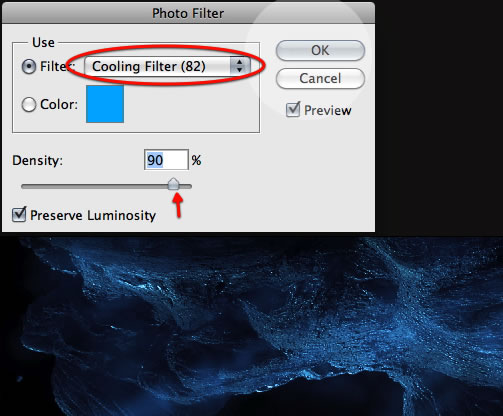Open the Cooling Filter (82) dropdown
The width and height of the screenshot is (503, 416).
click(x=167, y=66)
